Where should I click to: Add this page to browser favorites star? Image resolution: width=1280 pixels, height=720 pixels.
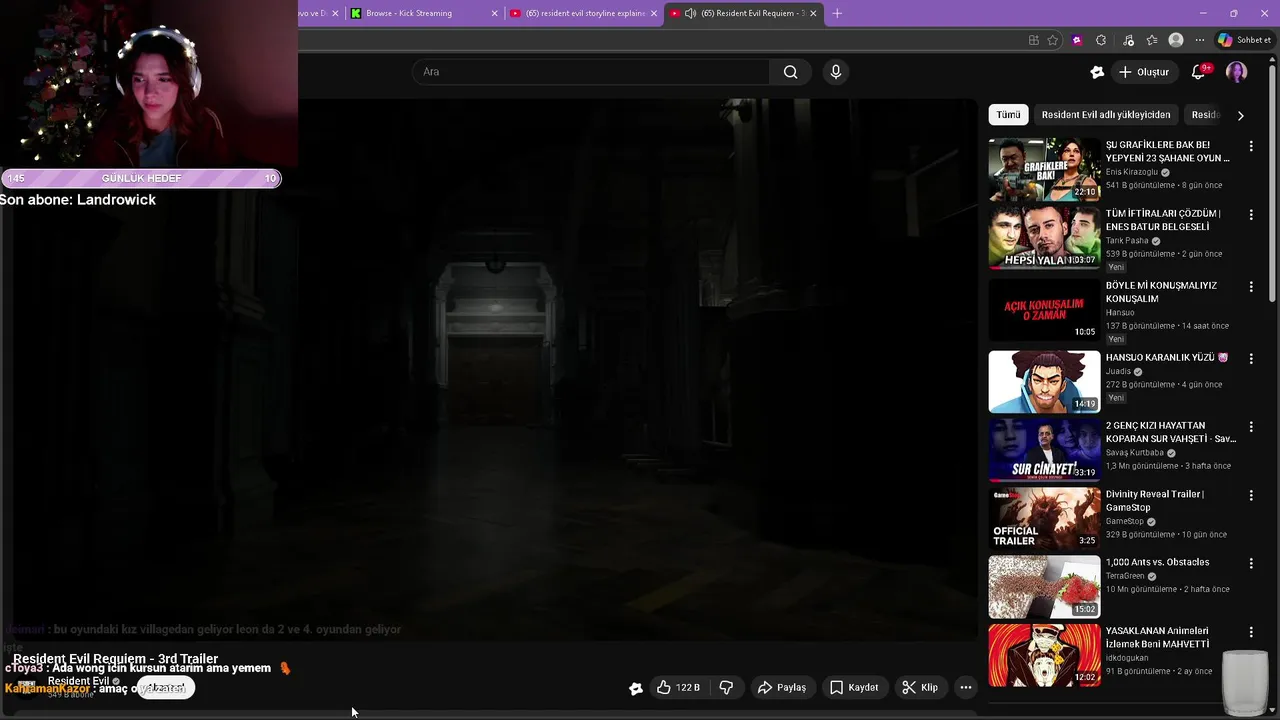[x=1053, y=40]
